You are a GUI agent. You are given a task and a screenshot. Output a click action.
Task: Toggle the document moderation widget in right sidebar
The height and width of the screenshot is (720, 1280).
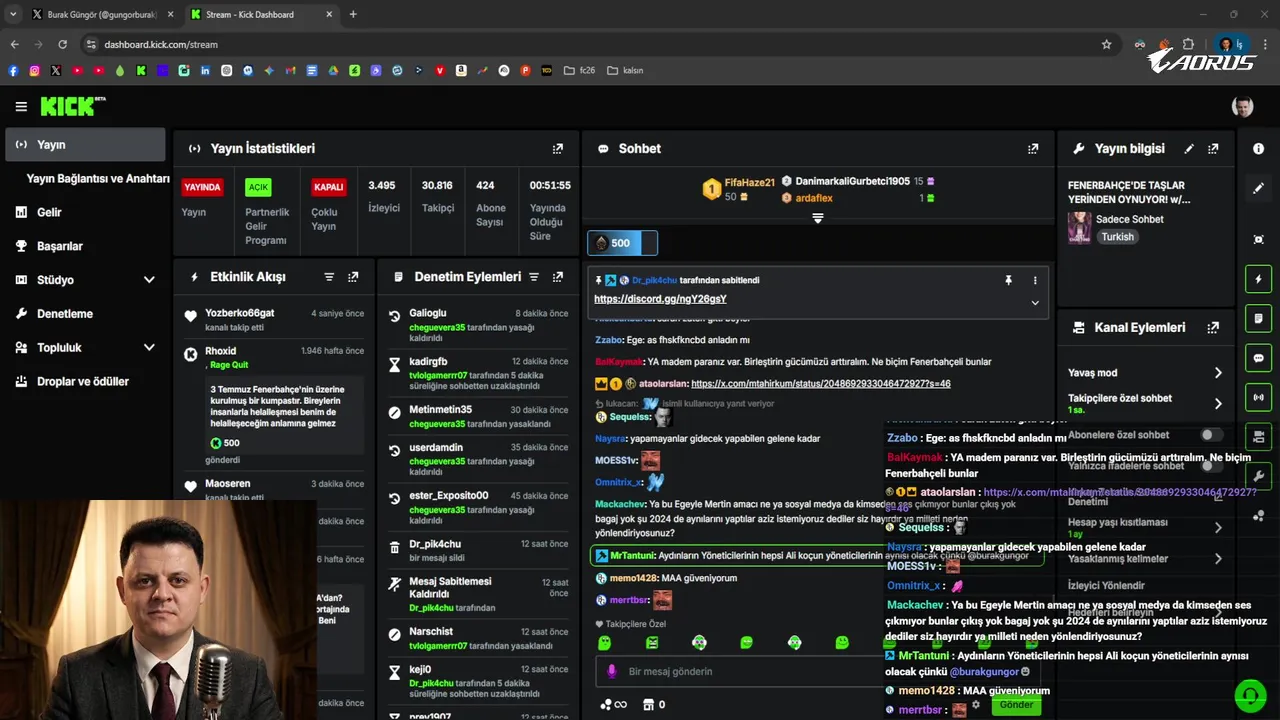coord(1258,319)
